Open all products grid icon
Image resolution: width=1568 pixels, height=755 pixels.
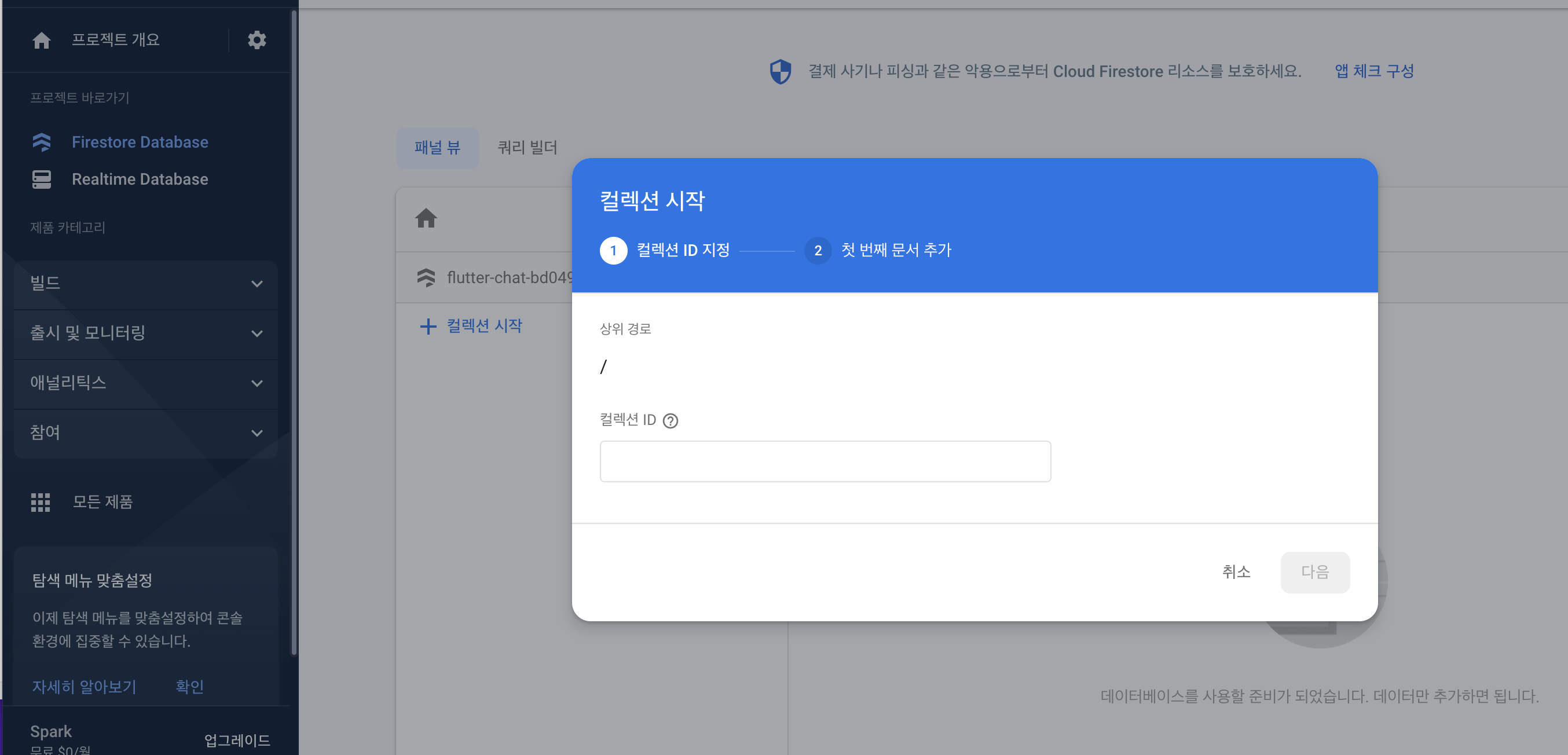pyautogui.click(x=41, y=502)
